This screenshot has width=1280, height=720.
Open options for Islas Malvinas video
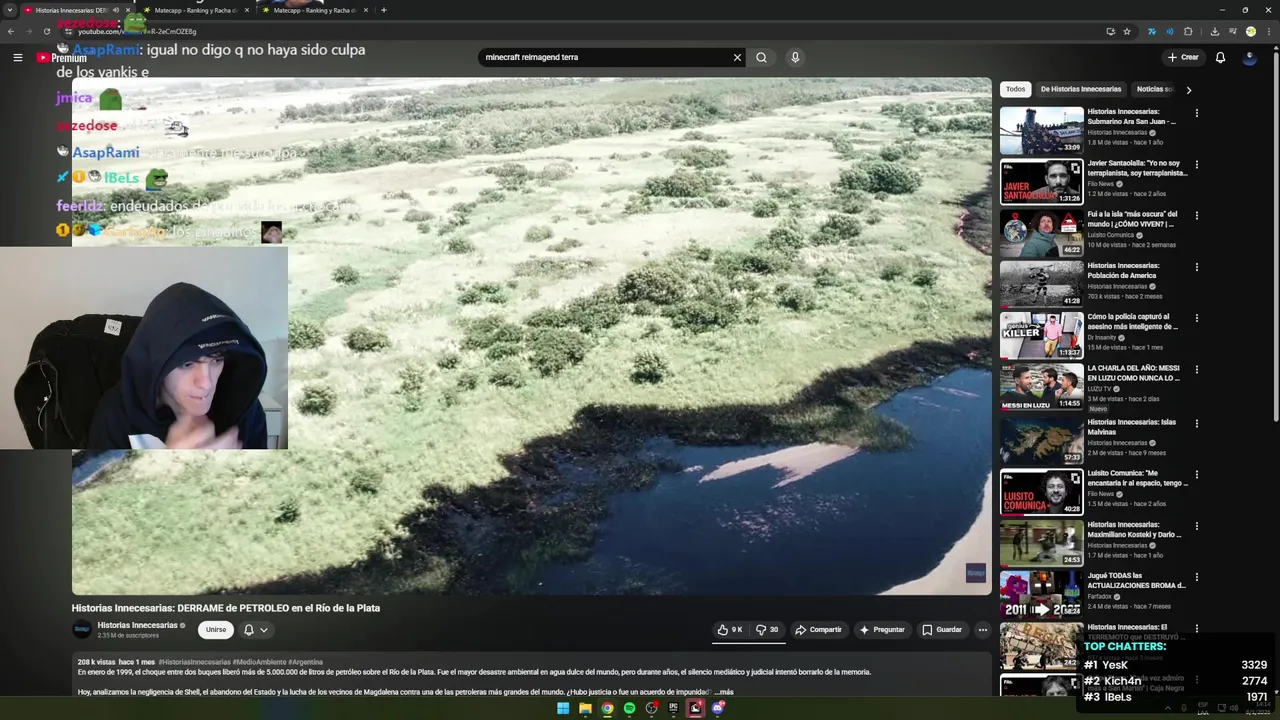pyautogui.click(x=1196, y=423)
